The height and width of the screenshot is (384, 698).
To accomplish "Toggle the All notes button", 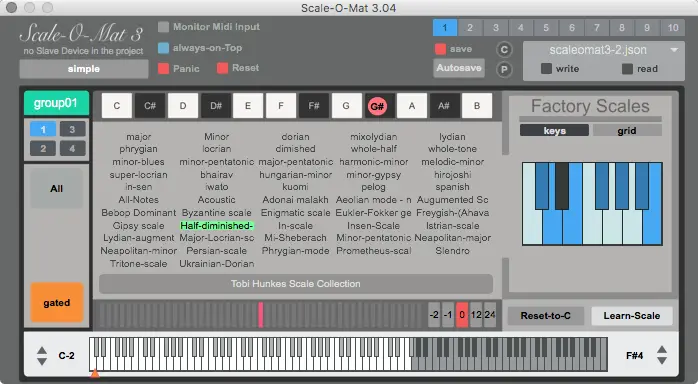I will click(x=57, y=189).
